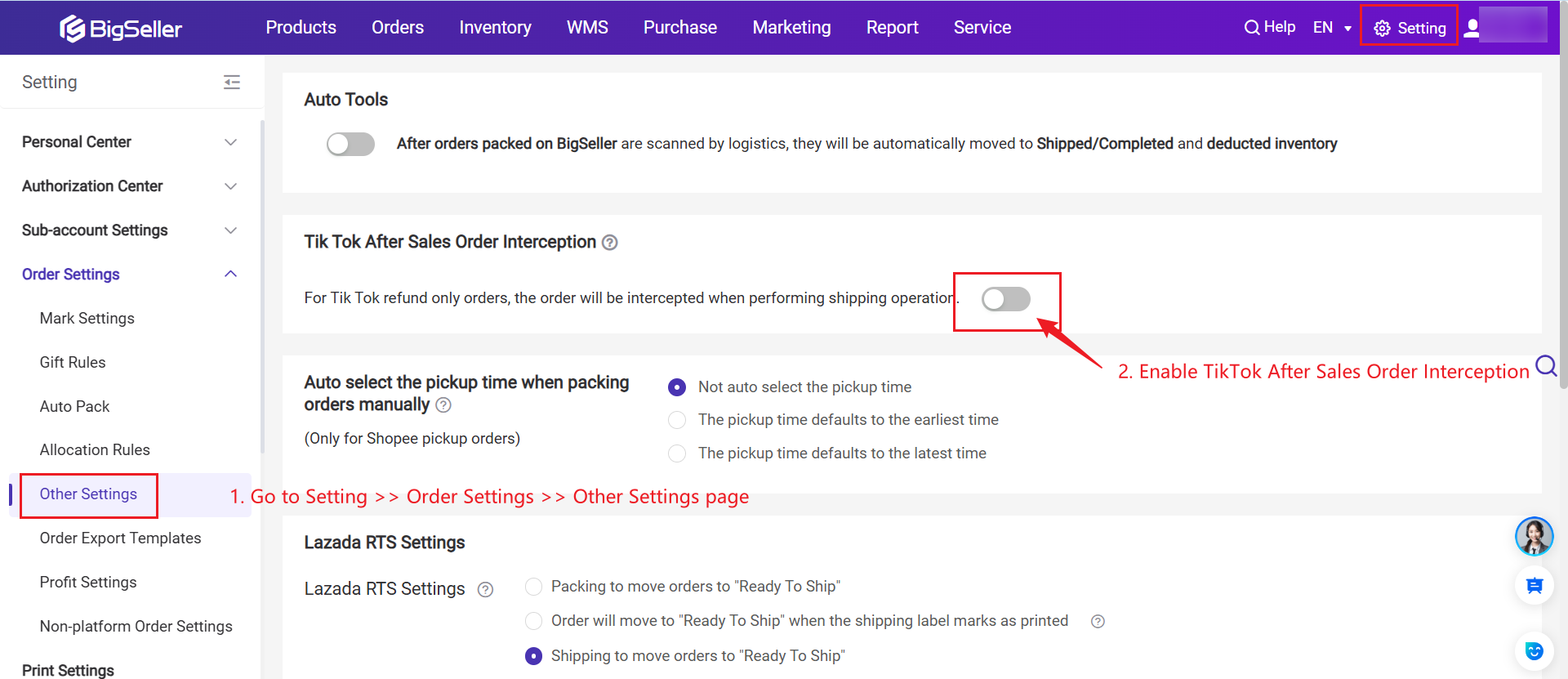Toggle the Auto Tools switch
The width and height of the screenshot is (1568, 679).
[x=350, y=144]
